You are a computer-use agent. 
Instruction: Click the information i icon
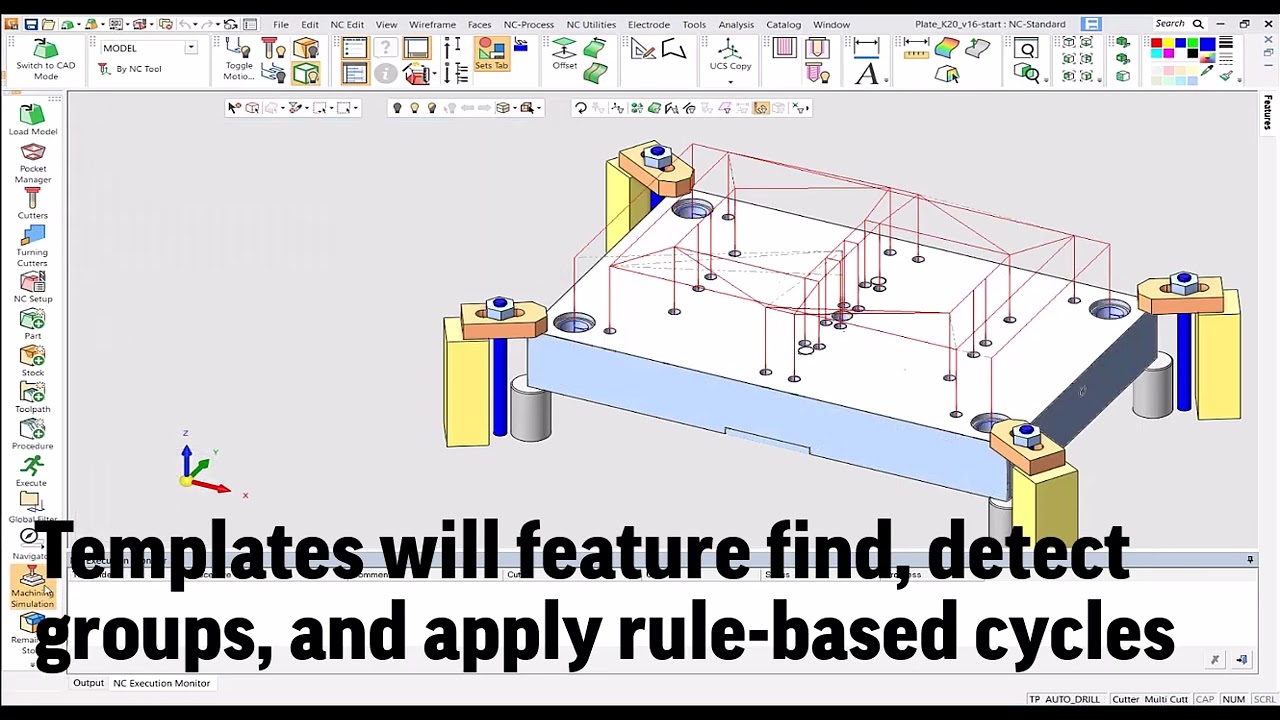[385, 73]
